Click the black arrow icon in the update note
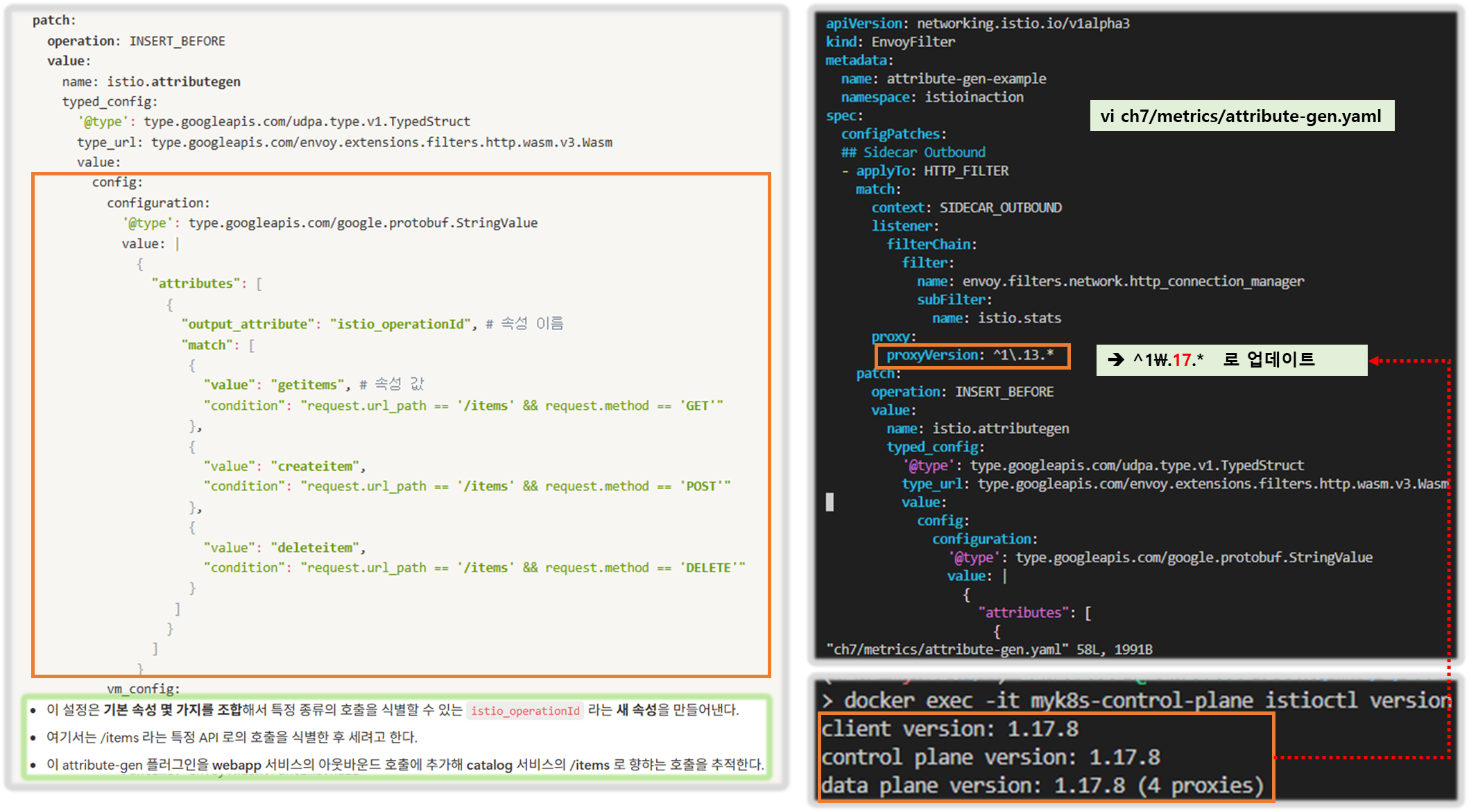This screenshot has height=812, width=1469. click(x=1115, y=360)
